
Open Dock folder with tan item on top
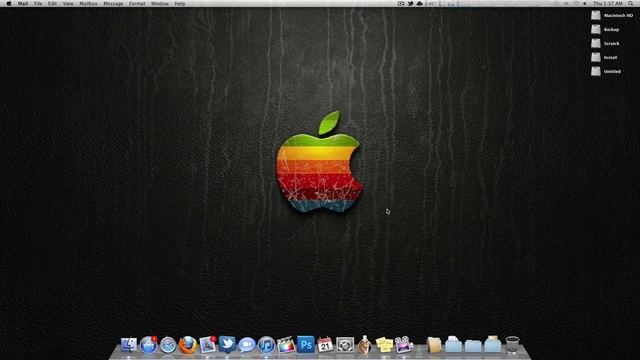click(493, 344)
